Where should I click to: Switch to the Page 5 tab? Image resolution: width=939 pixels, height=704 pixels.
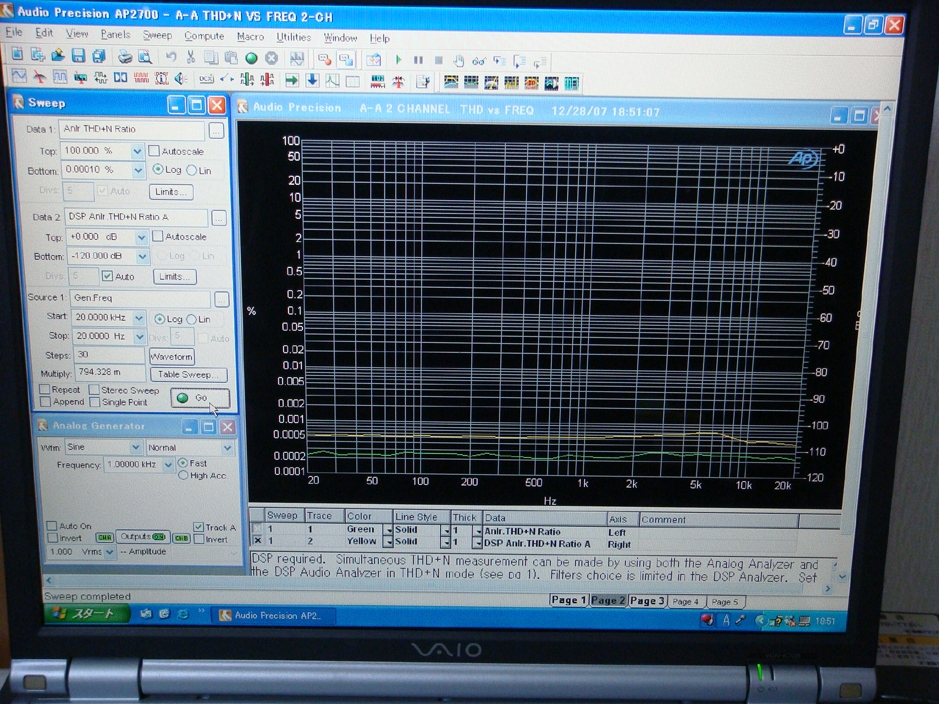pos(725,602)
